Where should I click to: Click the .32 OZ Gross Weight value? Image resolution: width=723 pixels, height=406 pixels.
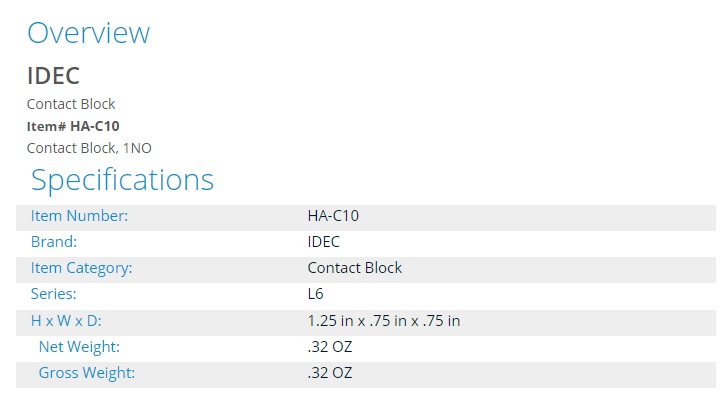pos(330,373)
